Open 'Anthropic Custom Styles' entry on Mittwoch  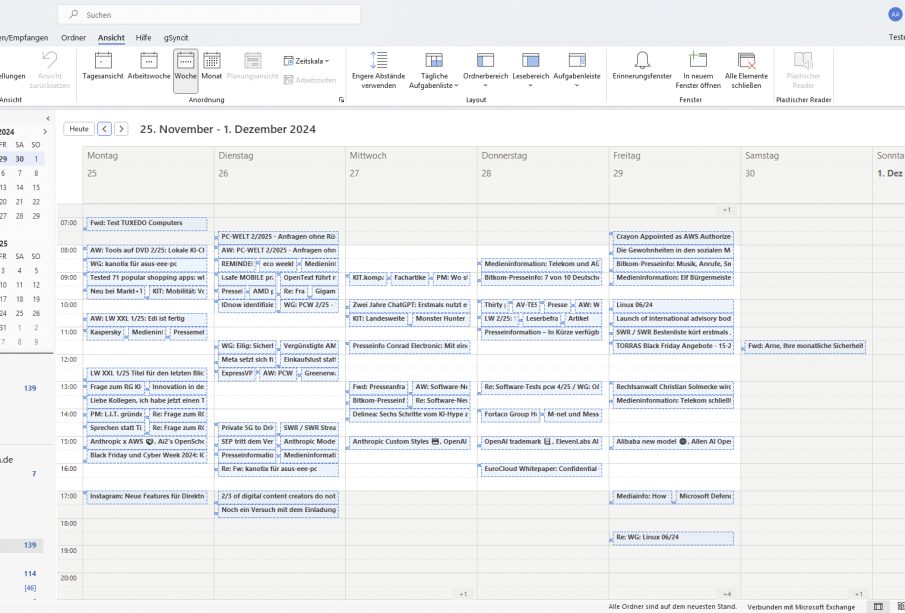[410, 442]
